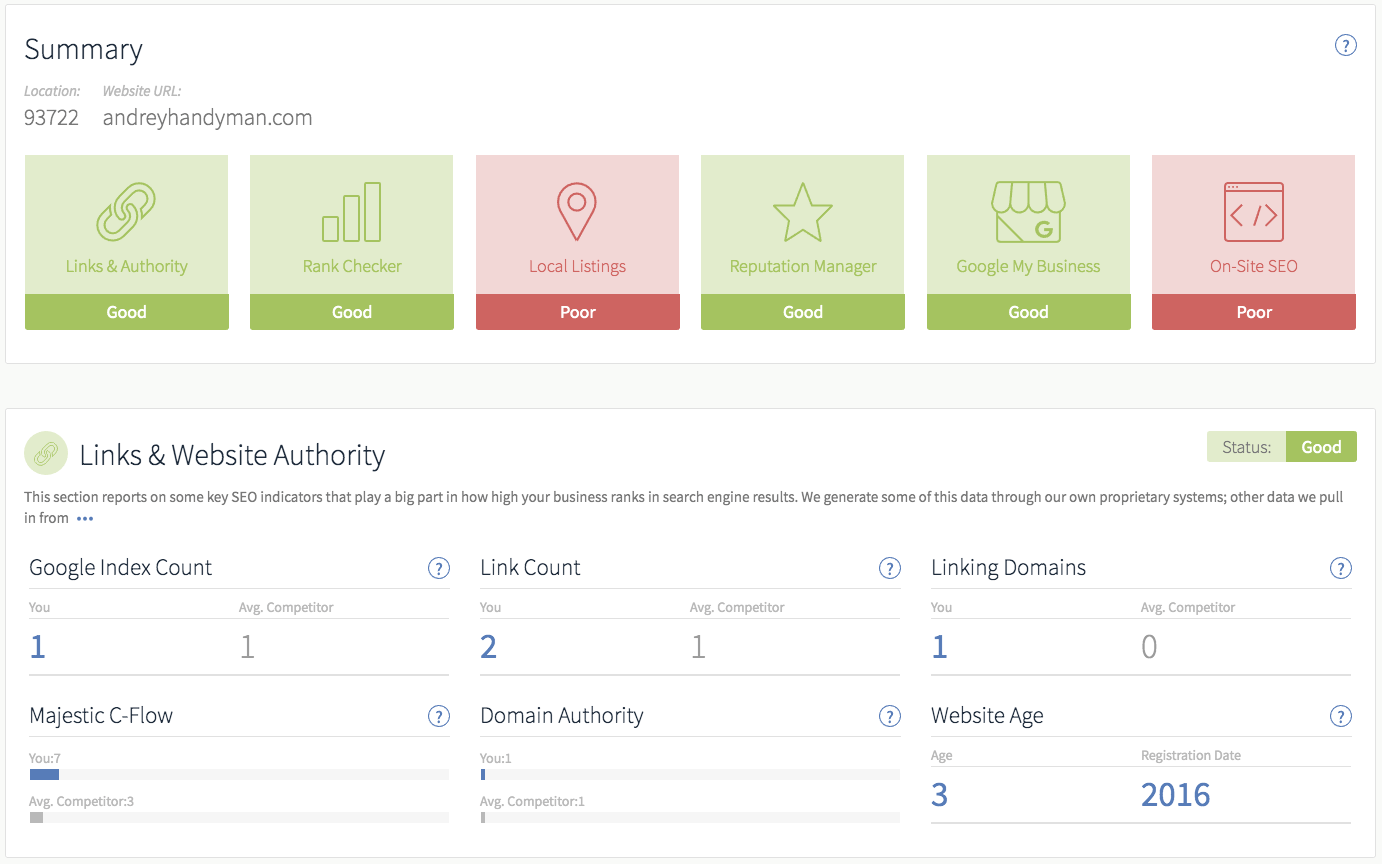This screenshot has height=864, width=1382.
Task: Open the Domain Authority help tooltip
Action: [x=890, y=716]
